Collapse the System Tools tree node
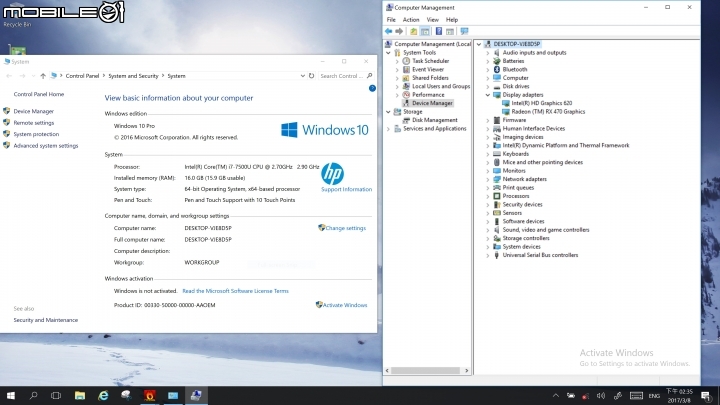Image resolution: width=720 pixels, height=405 pixels. click(388, 53)
